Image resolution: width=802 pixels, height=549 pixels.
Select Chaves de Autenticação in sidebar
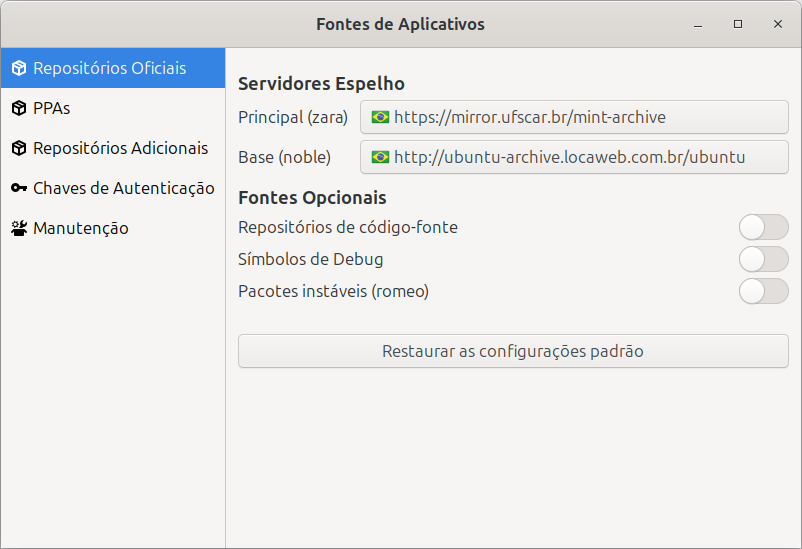coord(123,188)
